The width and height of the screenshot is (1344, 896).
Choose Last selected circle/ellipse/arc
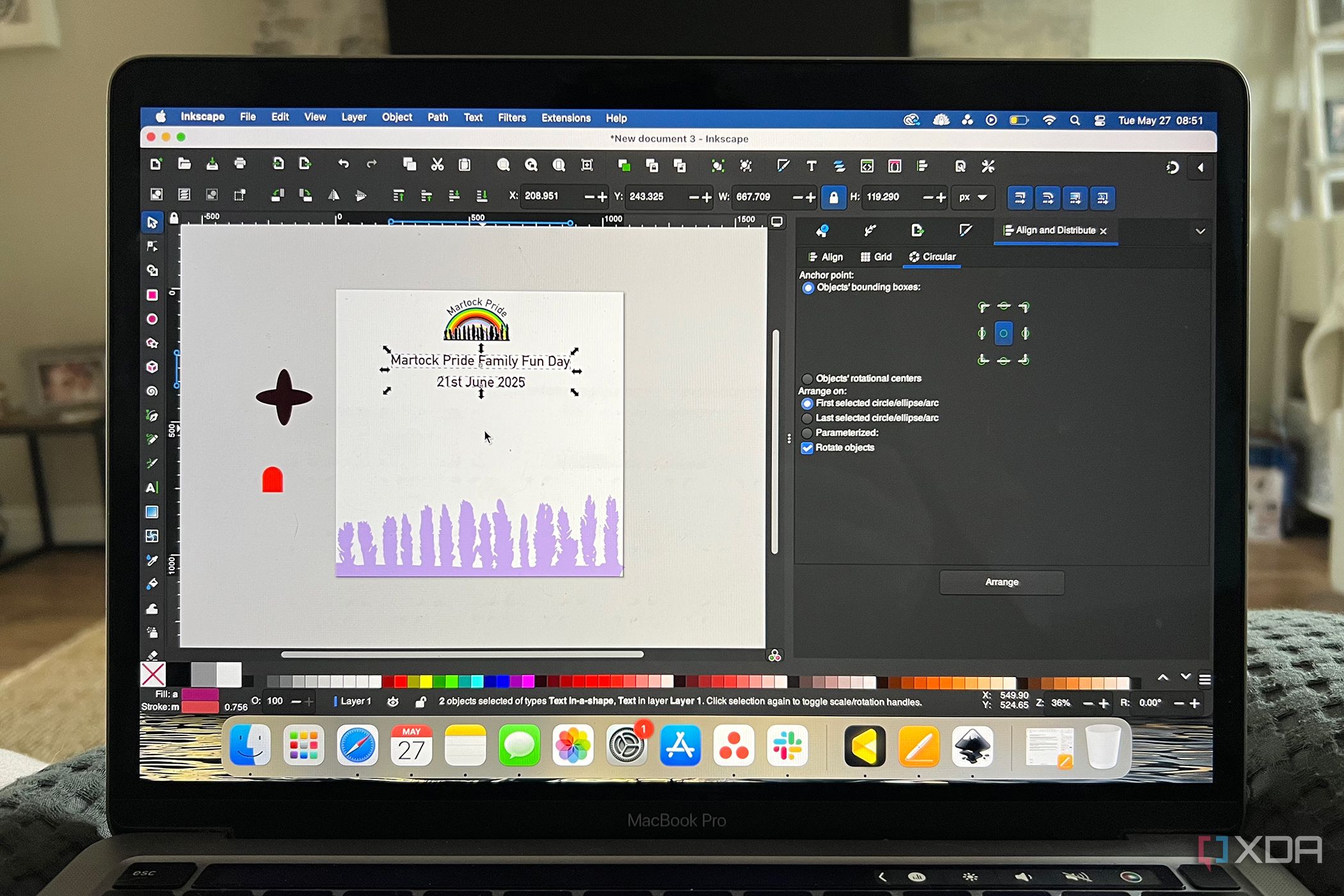tap(807, 418)
